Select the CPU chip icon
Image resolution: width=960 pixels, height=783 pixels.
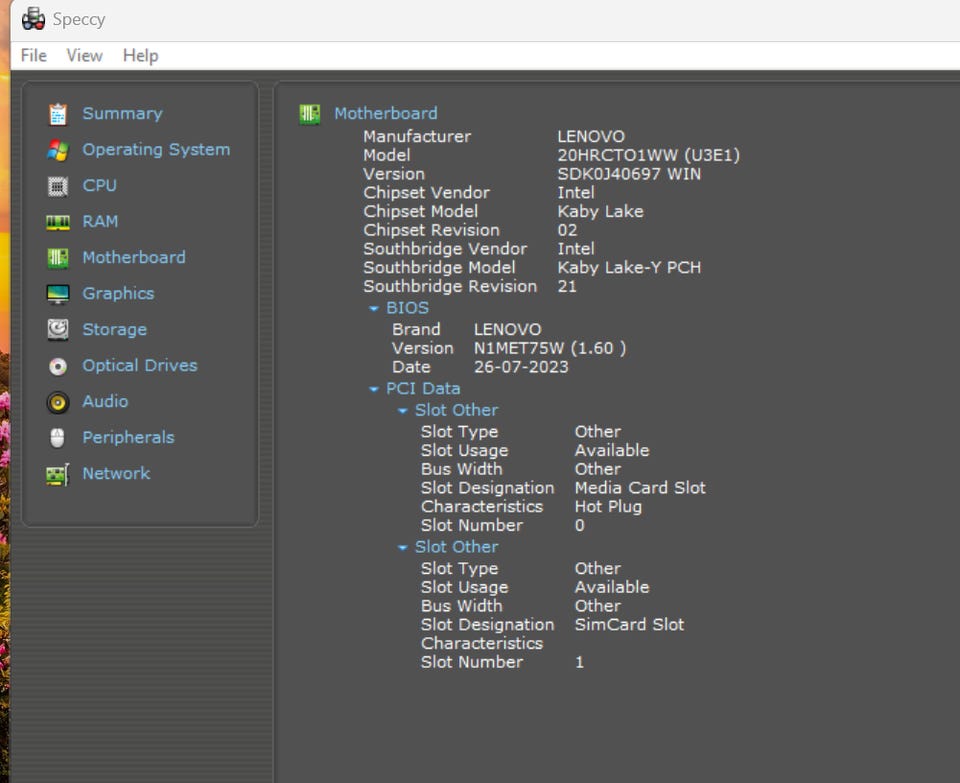click(58, 186)
